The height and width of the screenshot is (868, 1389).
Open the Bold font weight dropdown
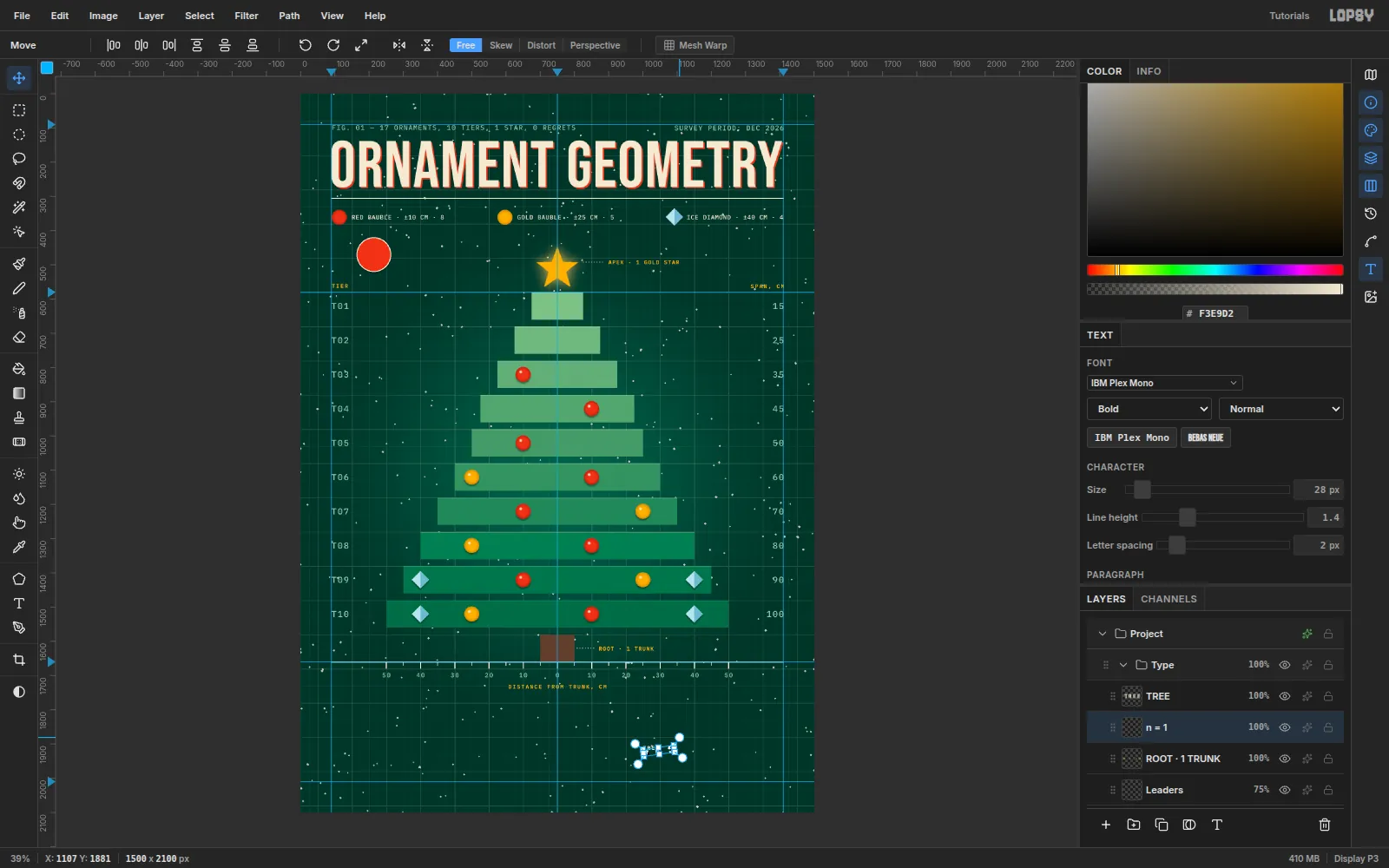tap(1149, 409)
